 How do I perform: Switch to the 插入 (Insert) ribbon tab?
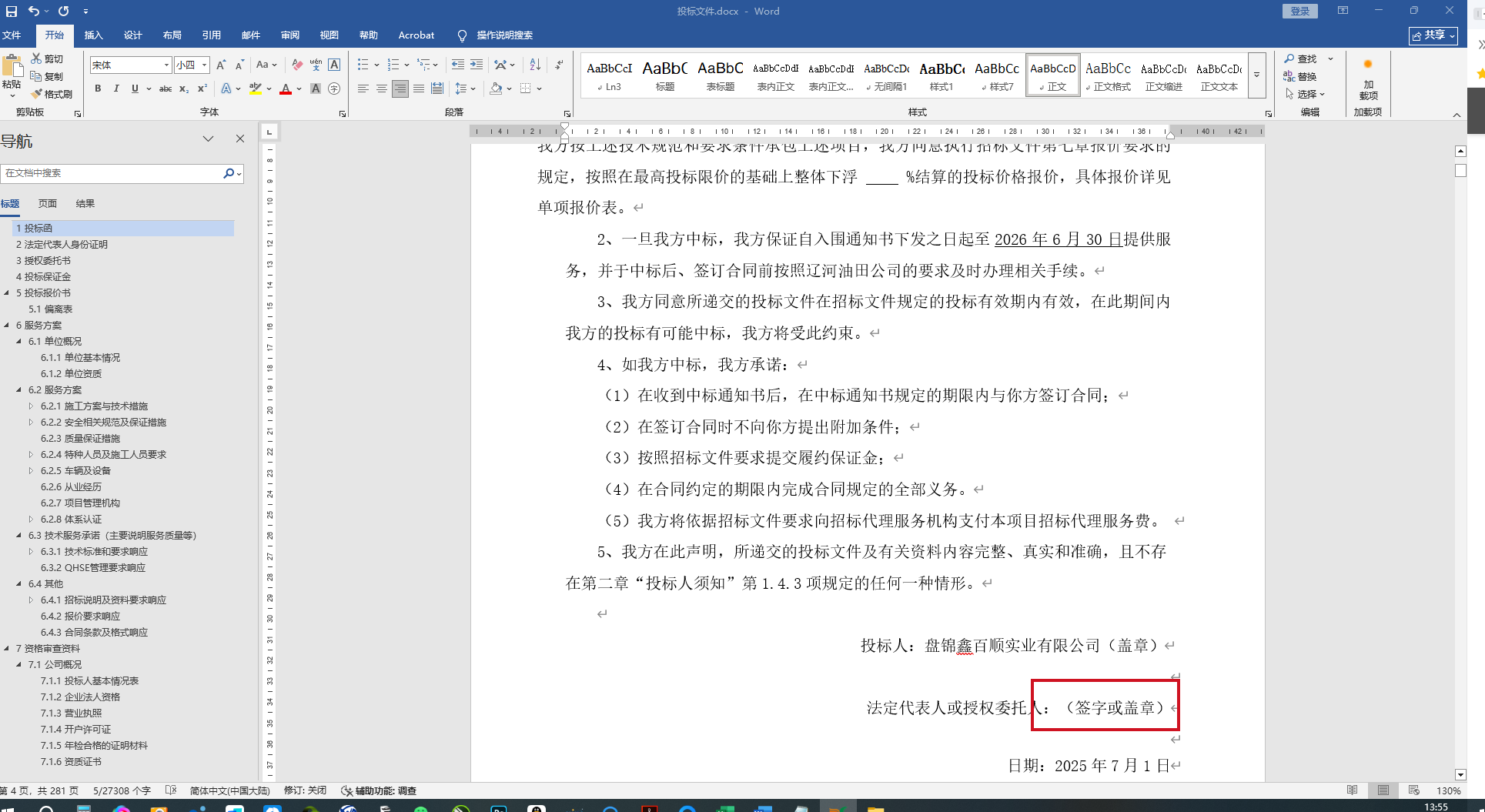(94, 35)
